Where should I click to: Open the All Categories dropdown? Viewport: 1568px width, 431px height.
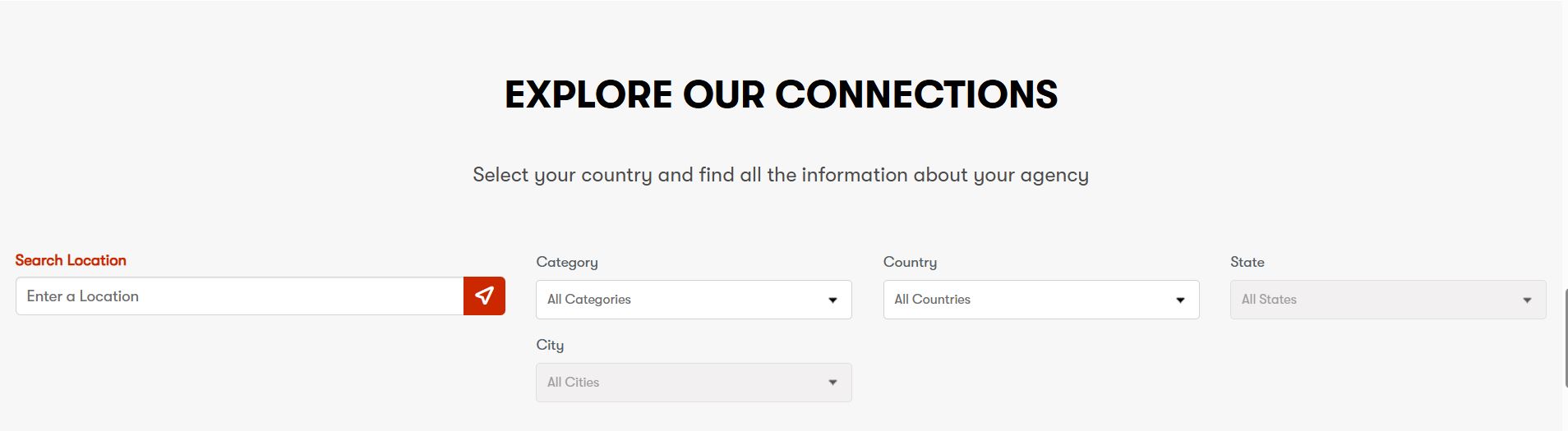click(682, 300)
